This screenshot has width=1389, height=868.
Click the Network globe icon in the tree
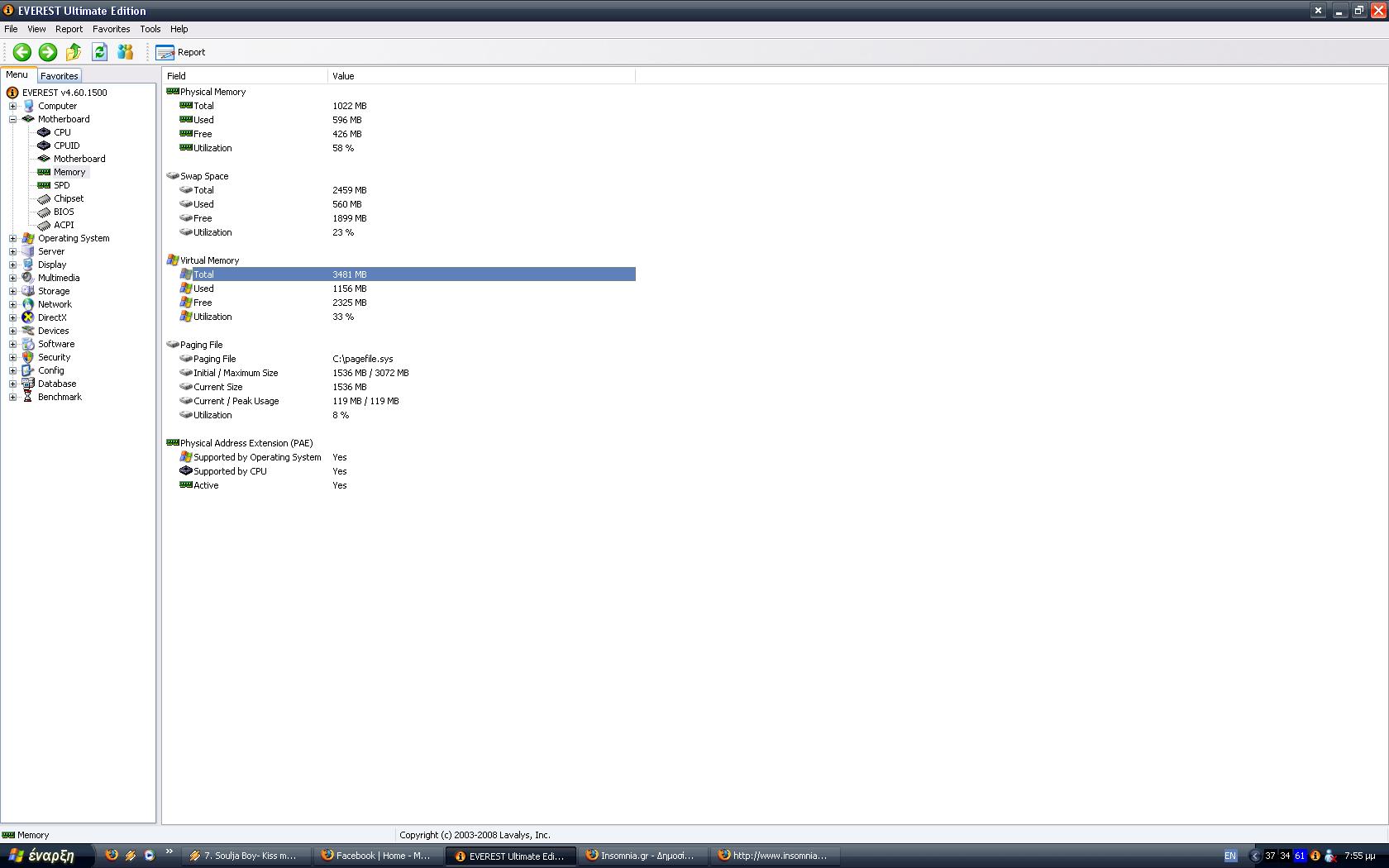pos(28,304)
